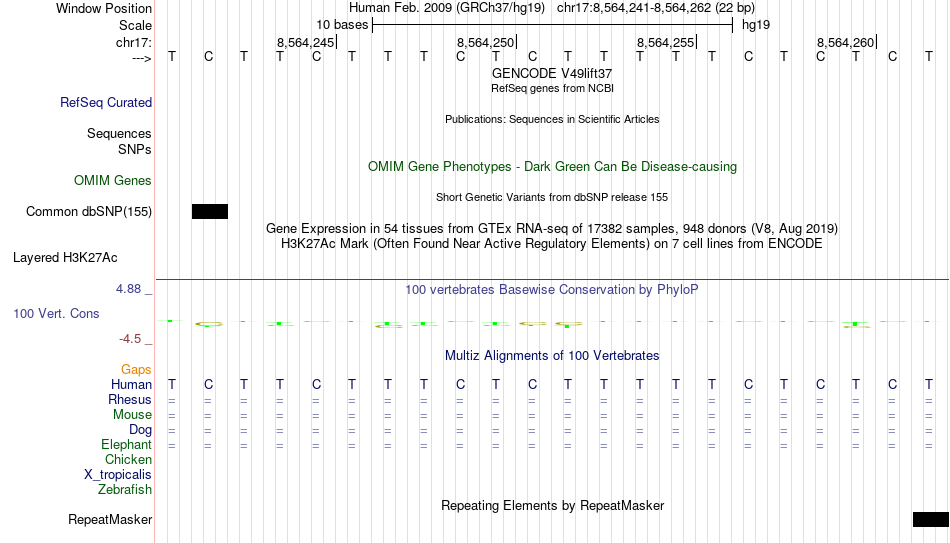Click the OMIM Gene Phenotypes track title
Screen dimensions: 950x543
coord(553,167)
